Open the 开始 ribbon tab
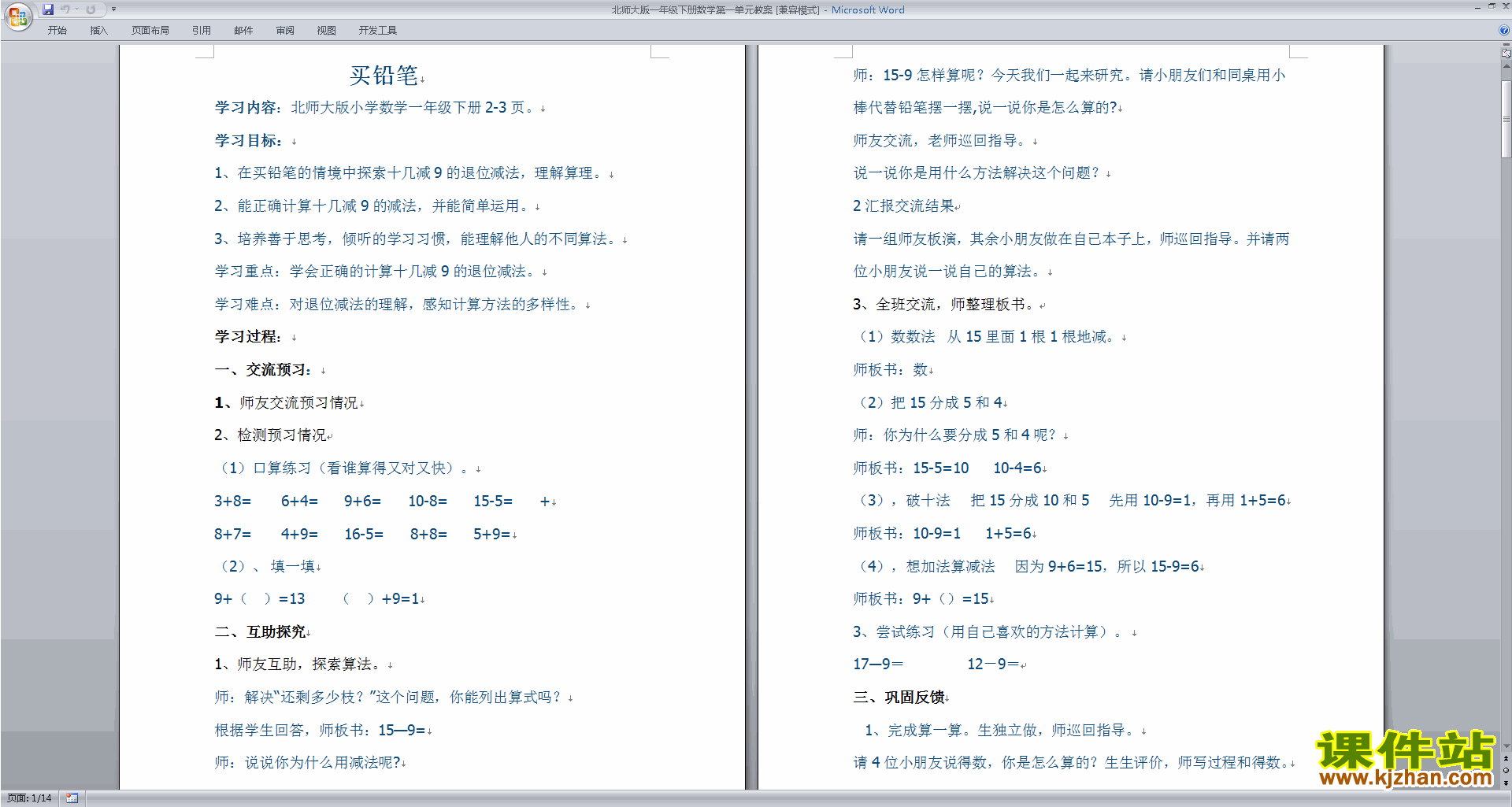Screen dimensions: 1512x807 (x=57, y=30)
